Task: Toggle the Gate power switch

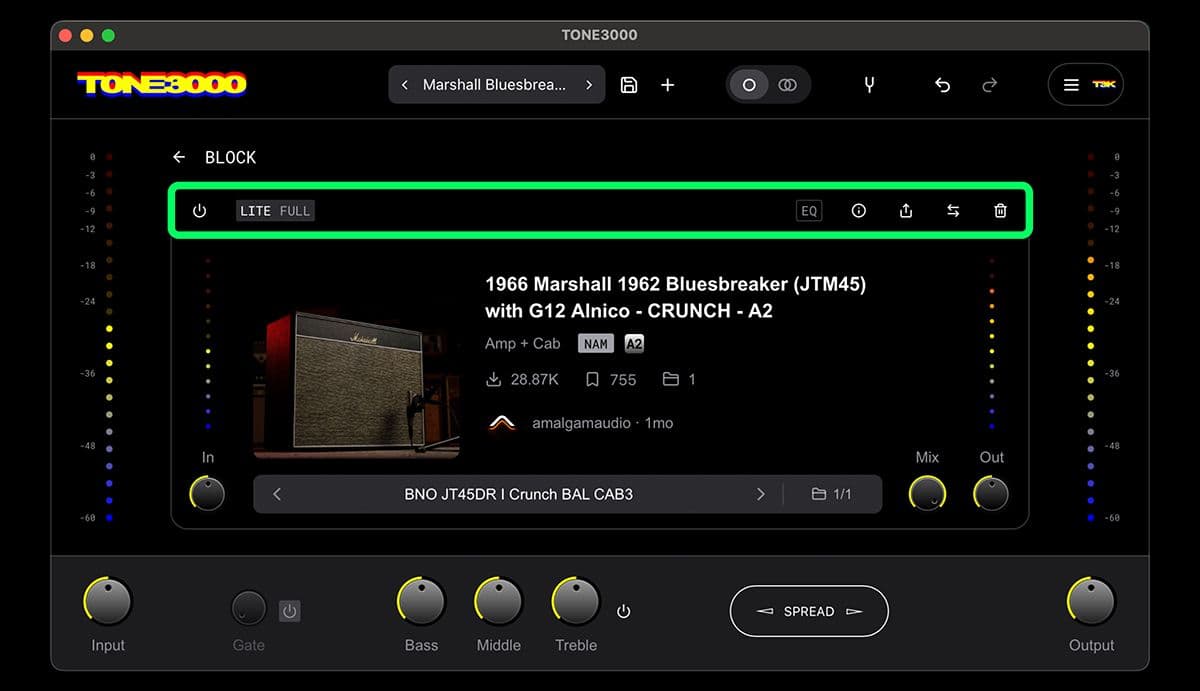Action: (289, 610)
